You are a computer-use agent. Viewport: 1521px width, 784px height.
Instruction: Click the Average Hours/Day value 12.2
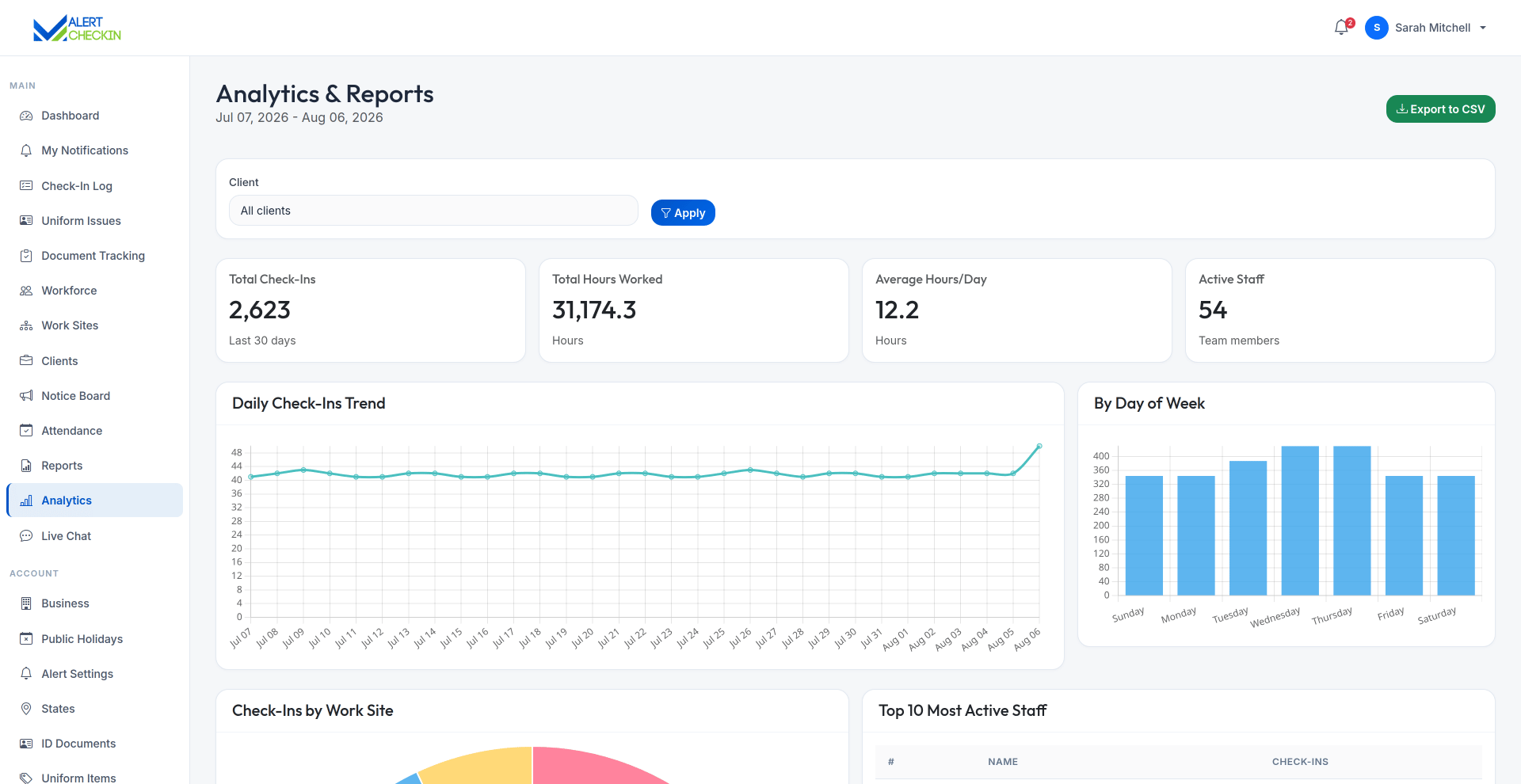[x=897, y=310]
